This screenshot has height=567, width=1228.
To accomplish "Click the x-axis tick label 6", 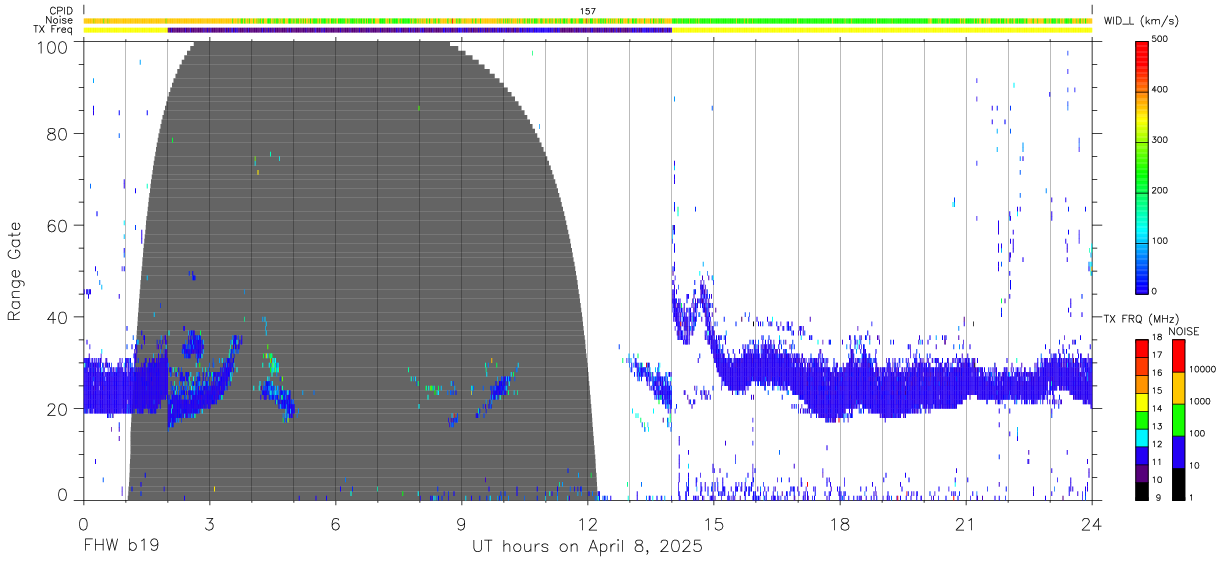I will [336, 523].
